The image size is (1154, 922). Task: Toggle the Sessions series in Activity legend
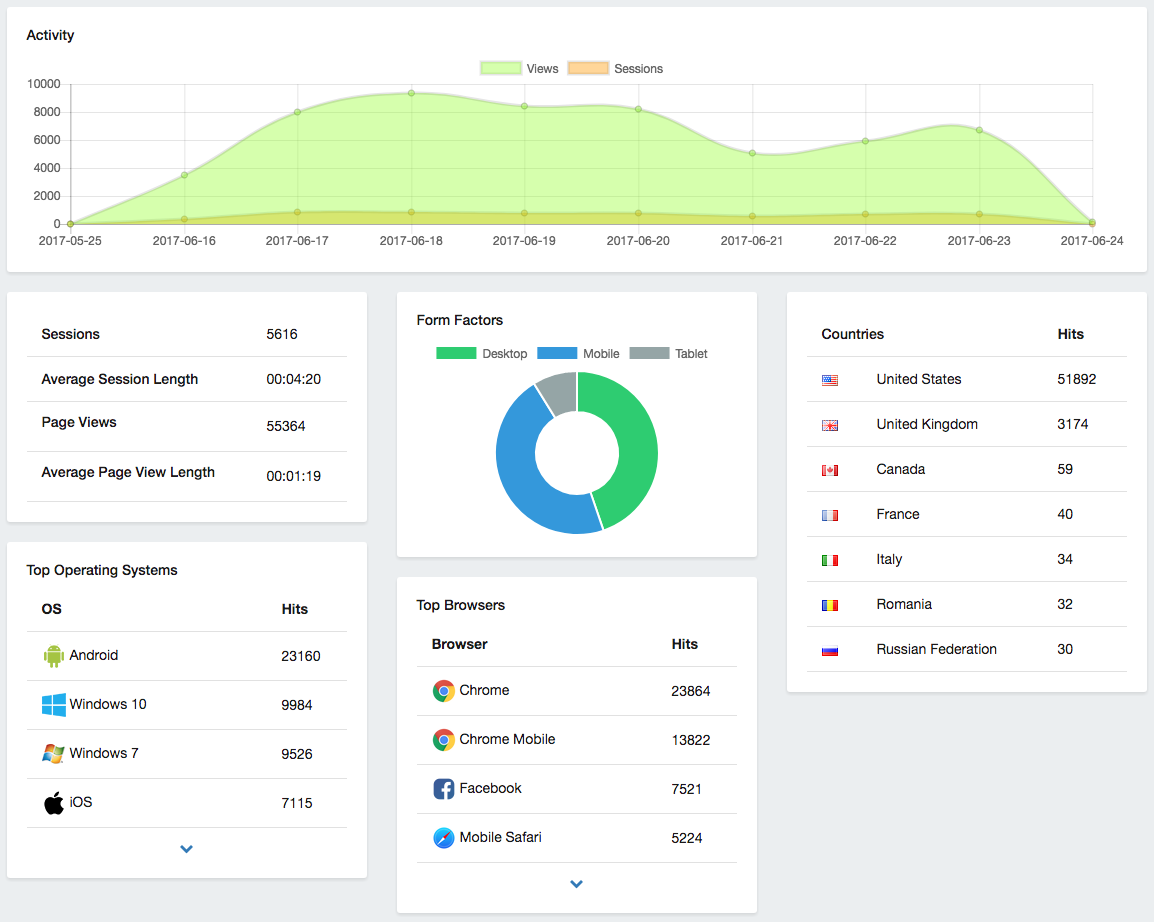point(615,68)
